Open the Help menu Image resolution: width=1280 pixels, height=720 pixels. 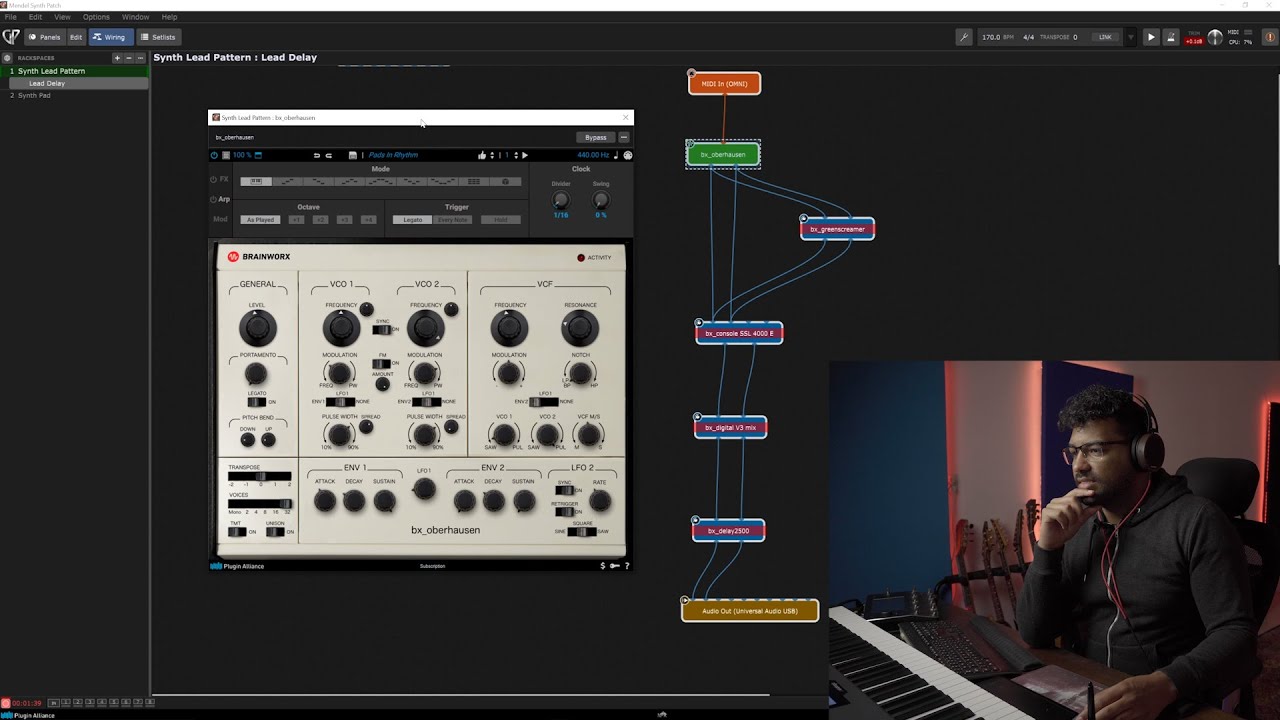(169, 17)
